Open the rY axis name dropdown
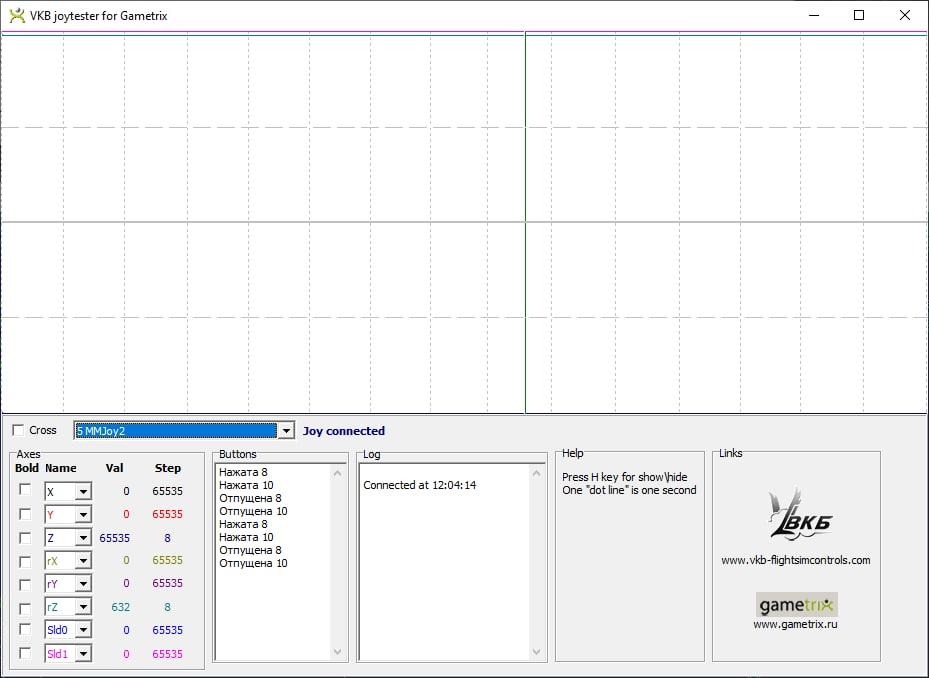The height and width of the screenshot is (678, 929). point(83,584)
